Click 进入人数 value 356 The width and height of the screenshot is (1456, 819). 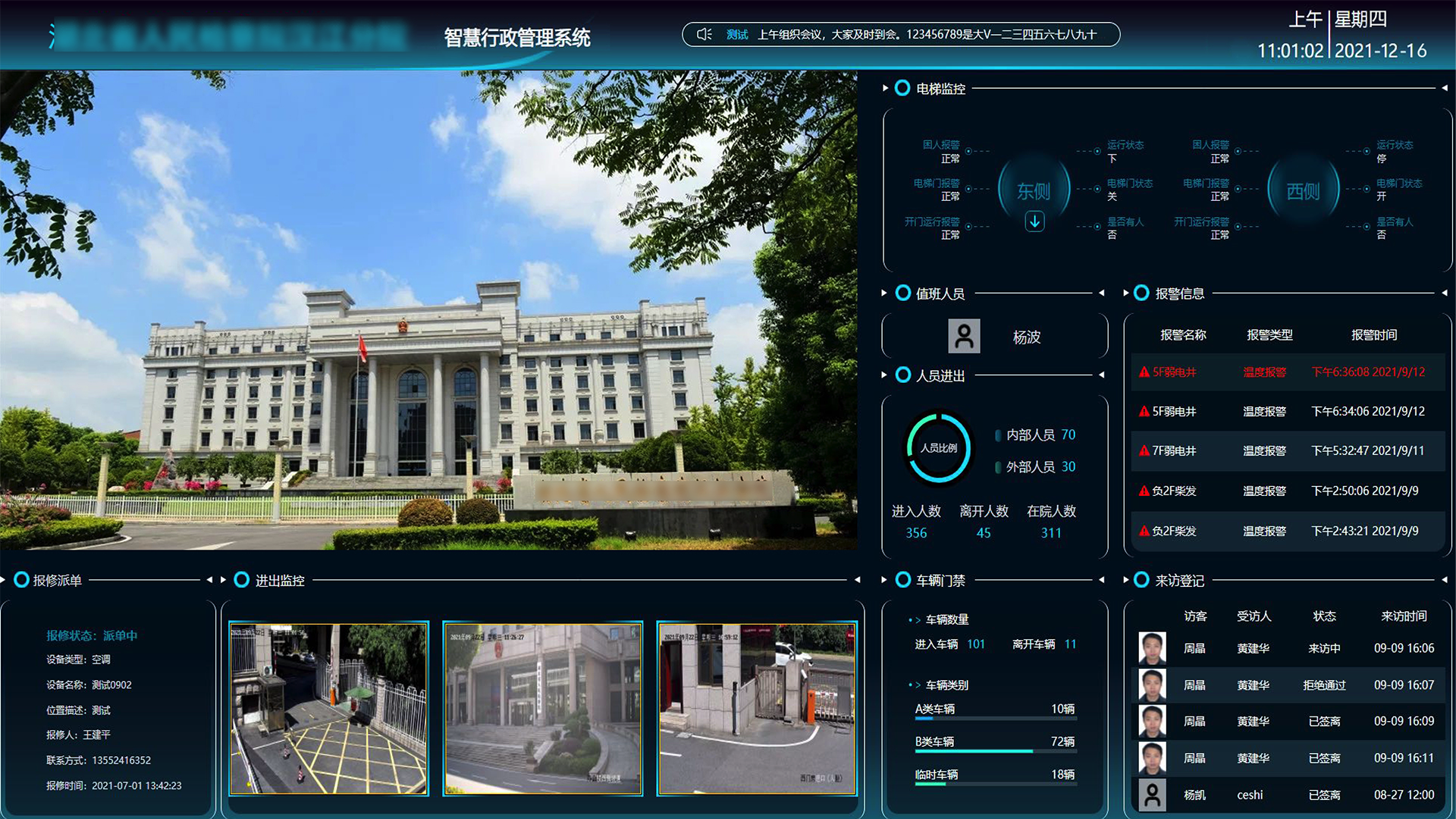916,533
